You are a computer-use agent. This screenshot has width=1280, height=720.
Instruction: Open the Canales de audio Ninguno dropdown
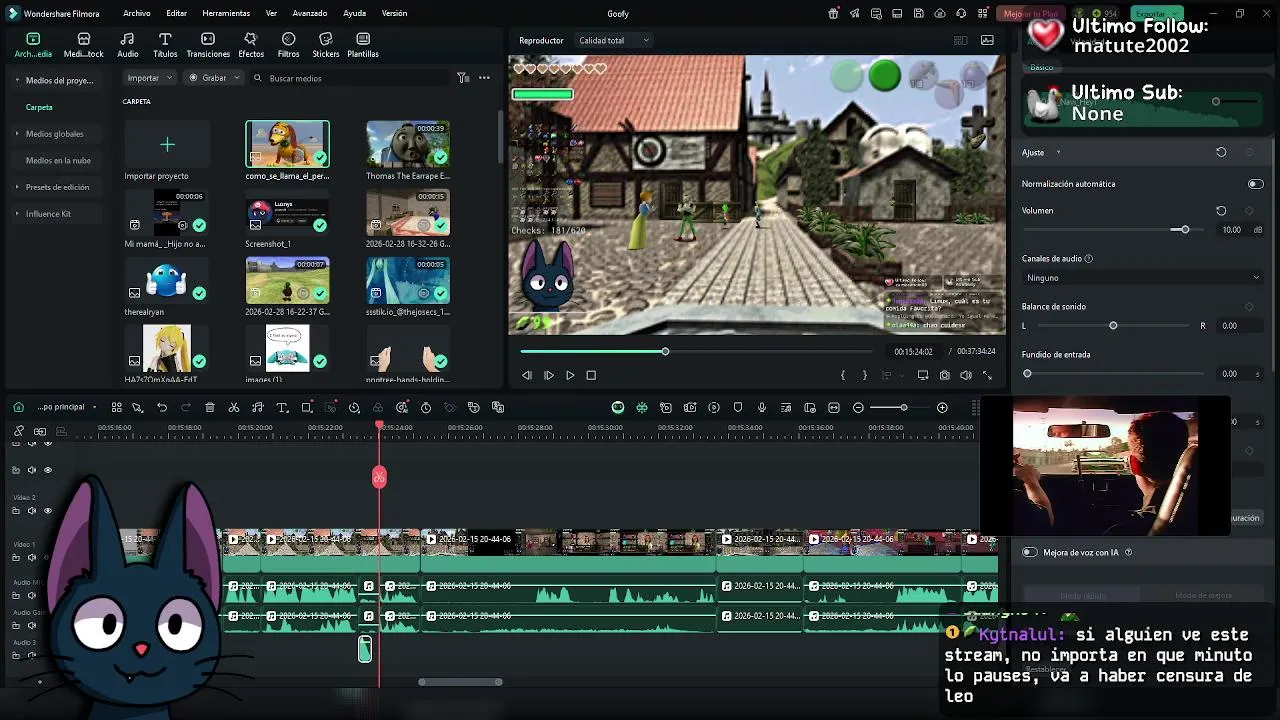pyautogui.click(x=1141, y=277)
